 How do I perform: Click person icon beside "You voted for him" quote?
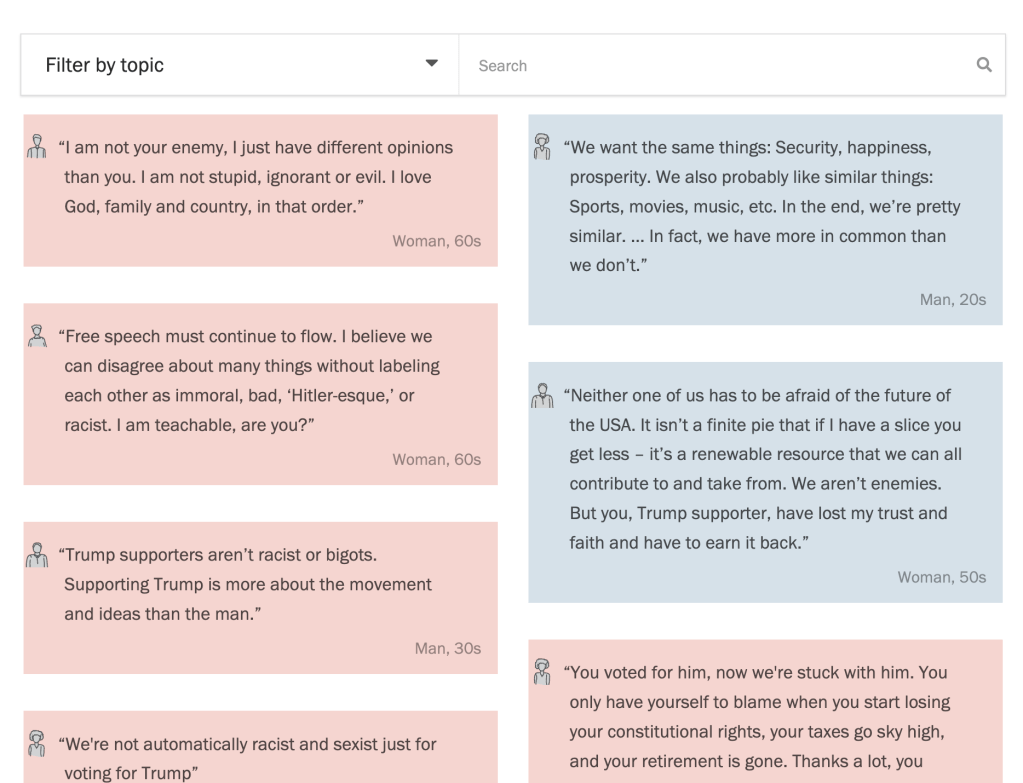(x=543, y=670)
